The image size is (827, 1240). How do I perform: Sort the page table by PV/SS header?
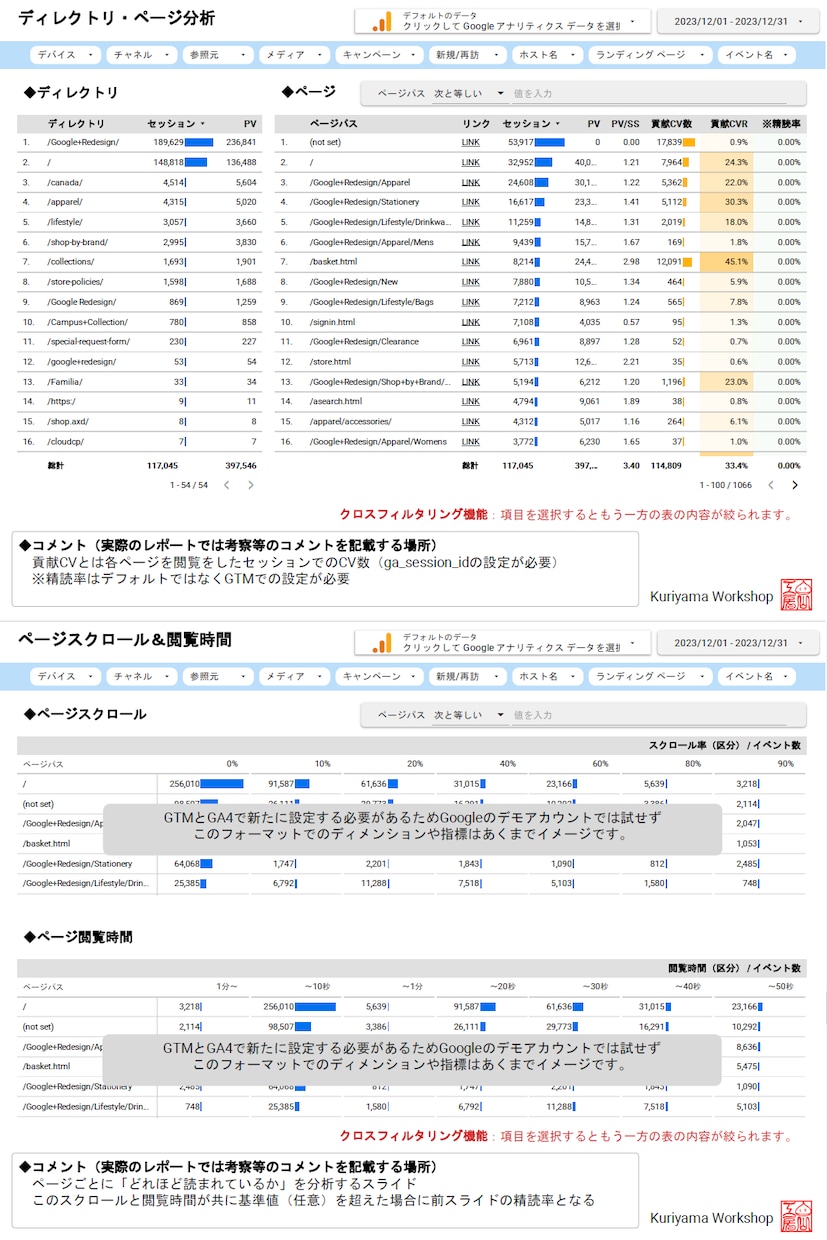point(625,124)
